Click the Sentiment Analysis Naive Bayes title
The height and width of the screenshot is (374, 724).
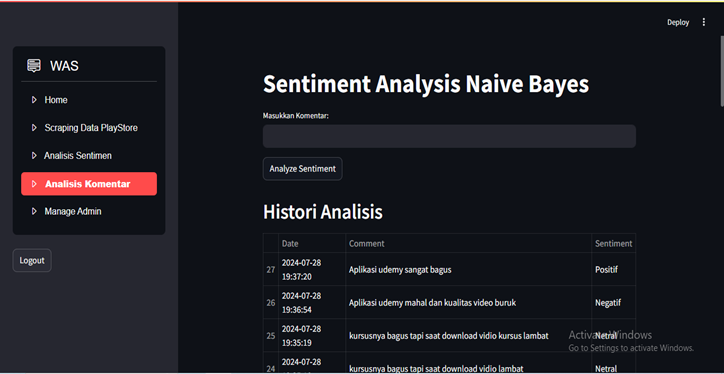[x=426, y=84]
